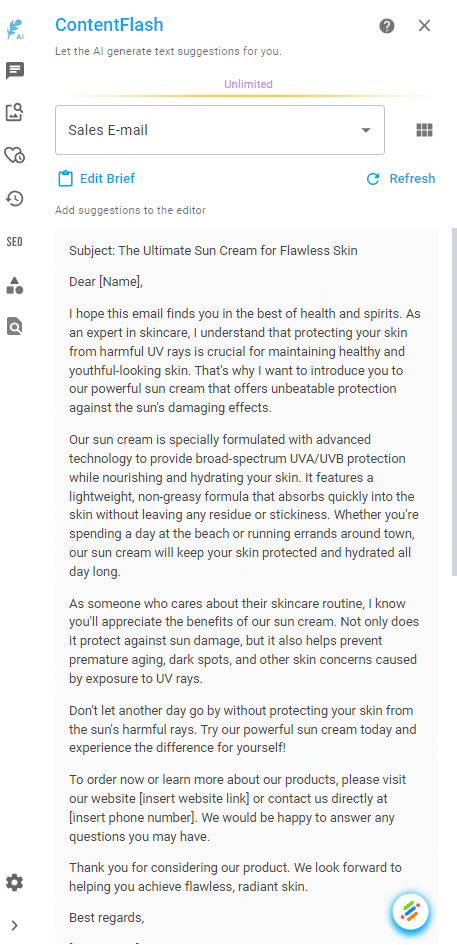Click Refresh to regenerate suggestions

[400, 178]
